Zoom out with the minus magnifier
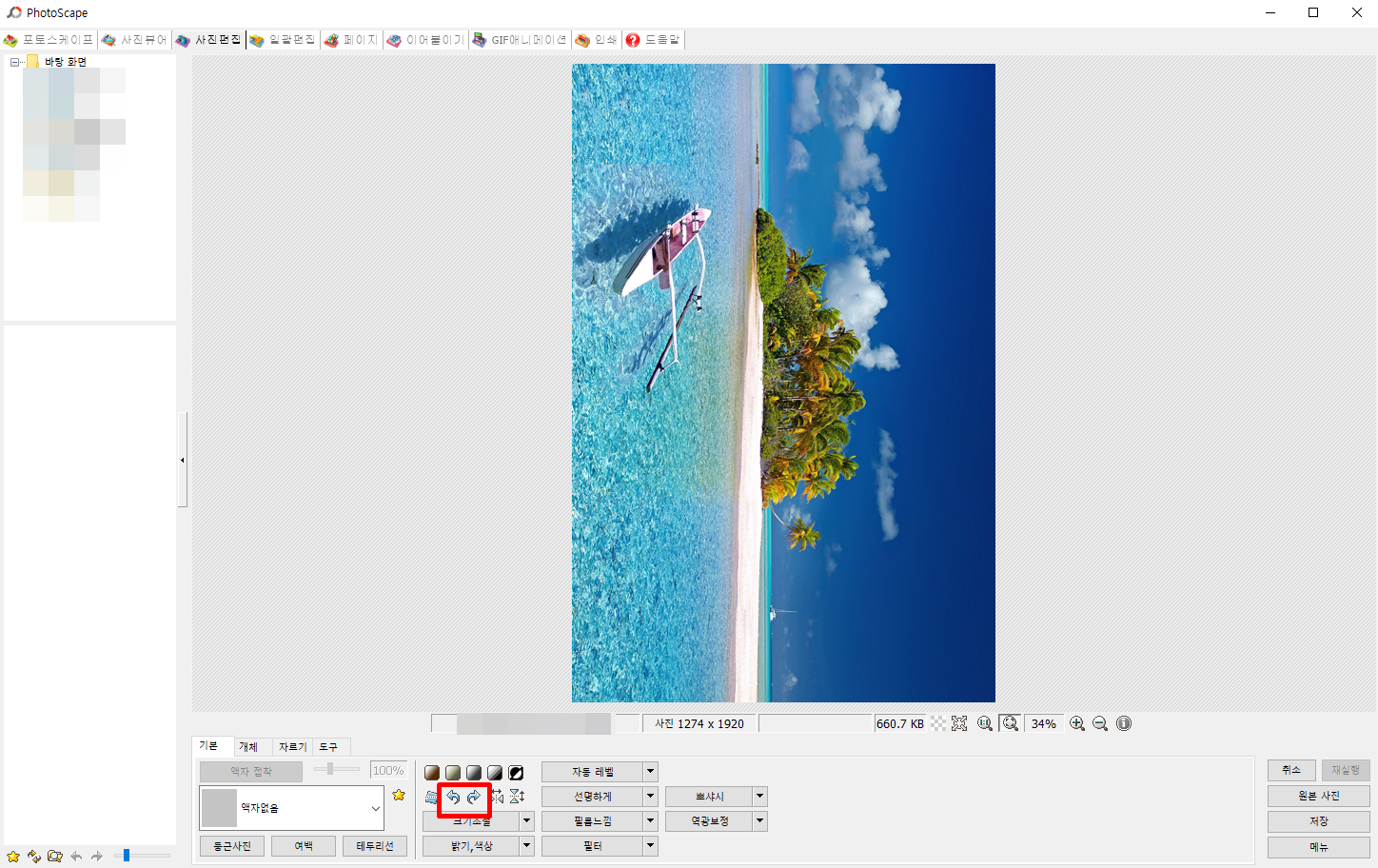Screen dimensions: 1378x868 pyautogui.click(x=1100, y=723)
